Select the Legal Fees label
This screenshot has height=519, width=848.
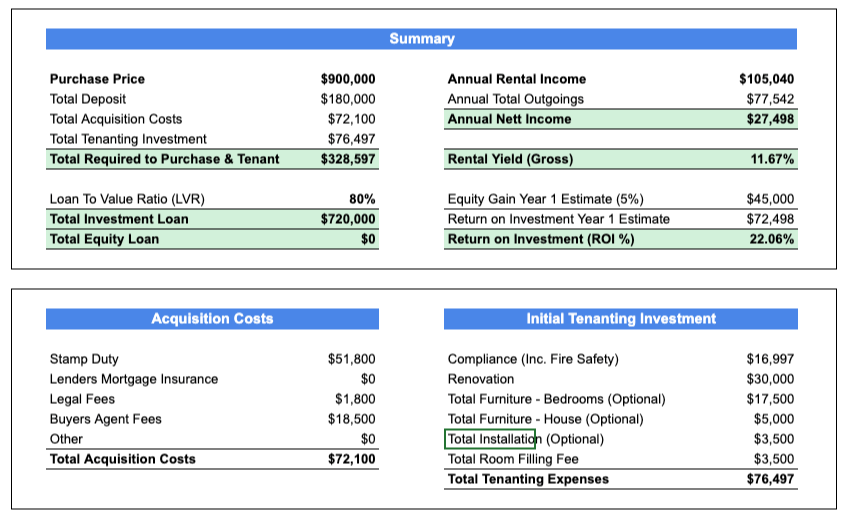click(x=82, y=399)
